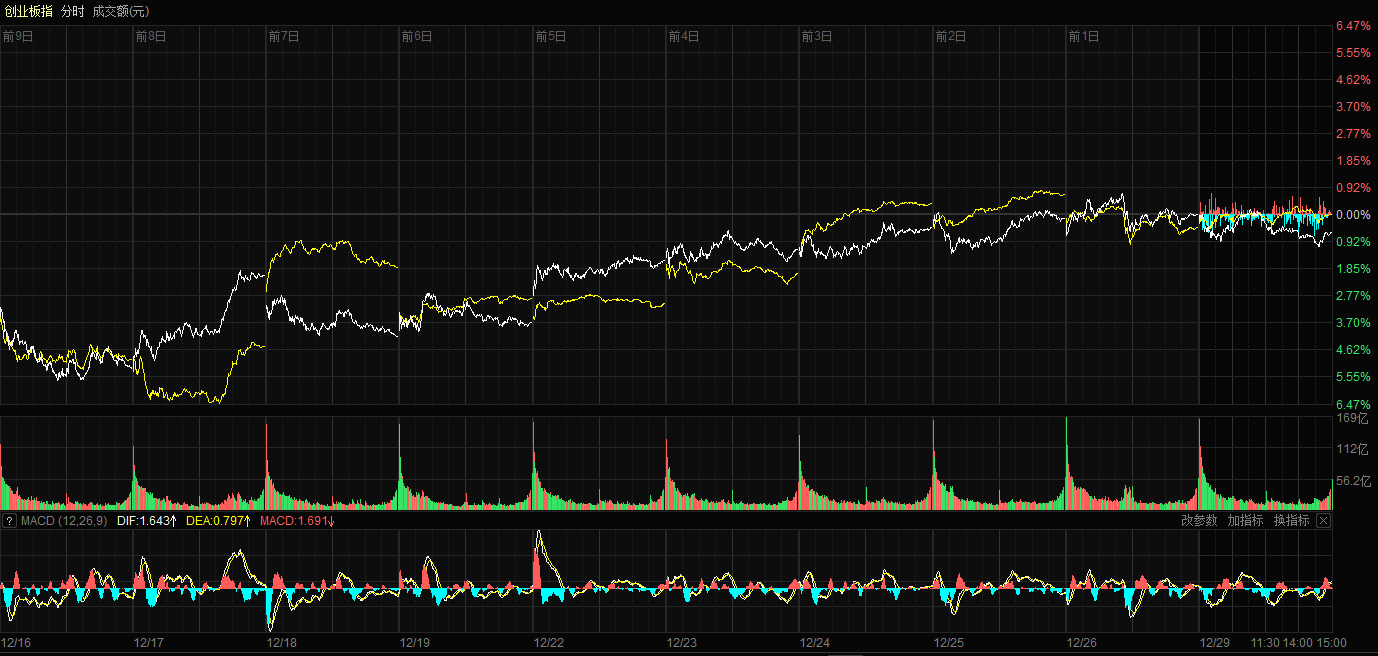The width and height of the screenshot is (1378, 656).
Task: Click the 成交额(元) label
Action: (x=121, y=11)
